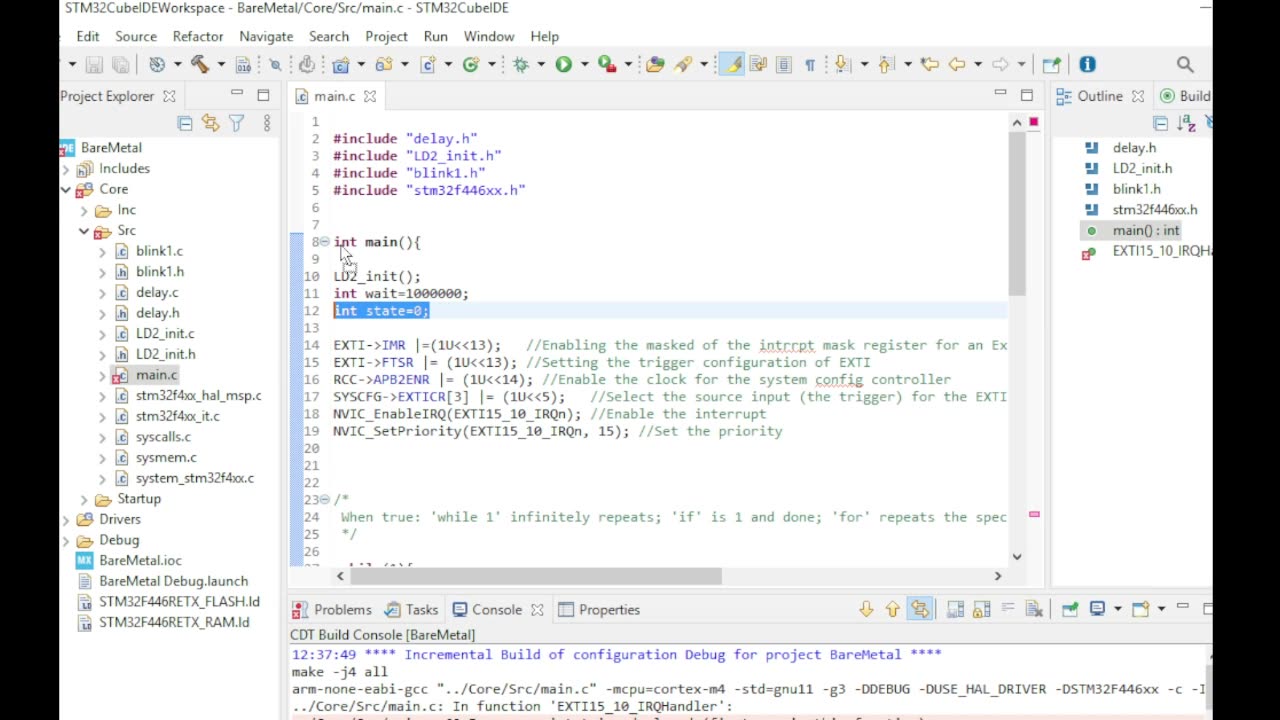
Task: Click the Search flashlight icon in toolbar
Action: [683, 64]
